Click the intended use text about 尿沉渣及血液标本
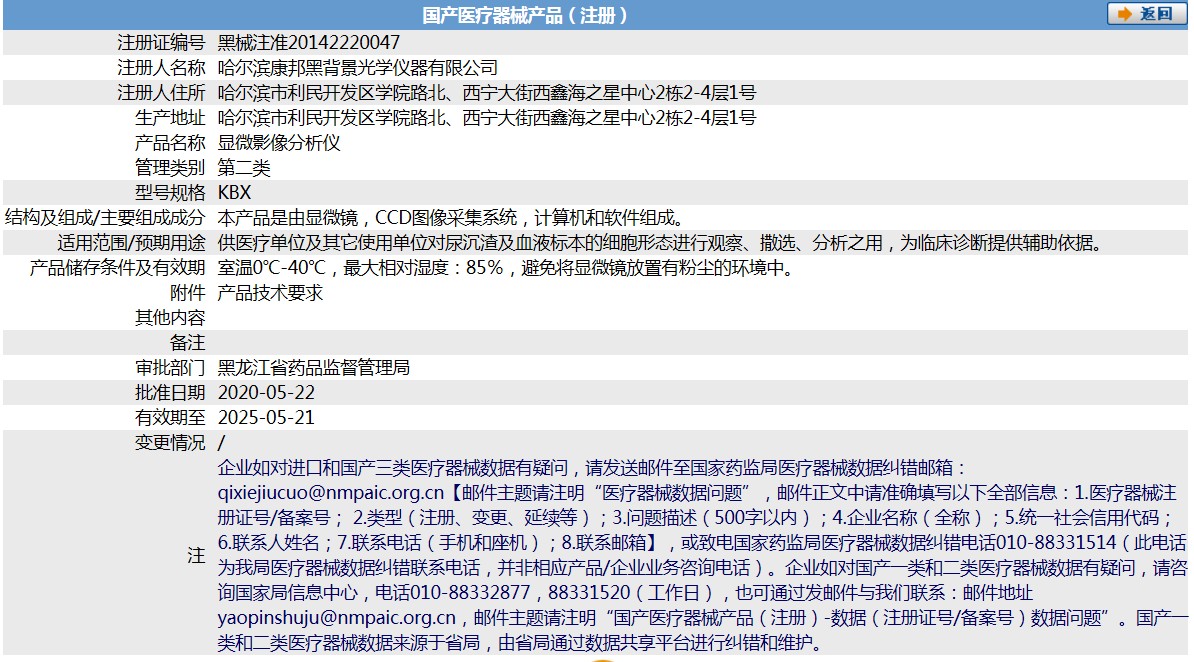1194x662 pixels. click(663, 243)
